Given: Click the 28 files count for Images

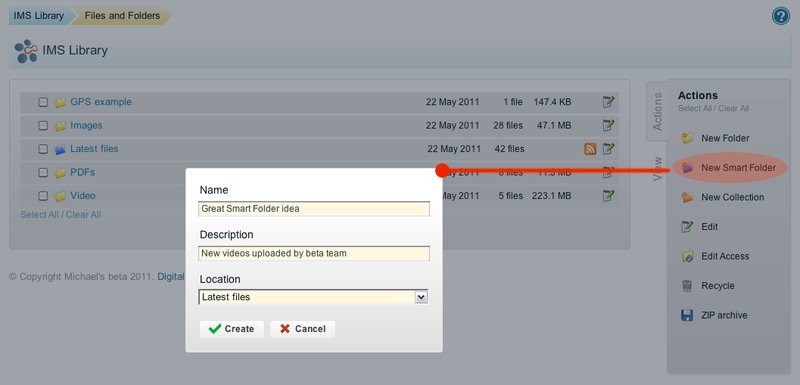Looking at the screenshot, I should 508,125.
